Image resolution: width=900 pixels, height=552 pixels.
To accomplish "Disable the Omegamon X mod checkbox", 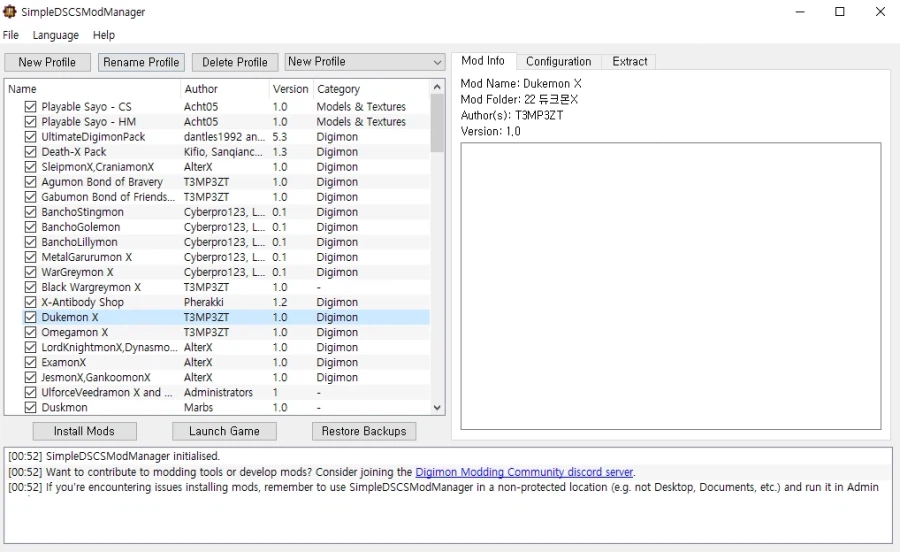I will click(30, 332).
